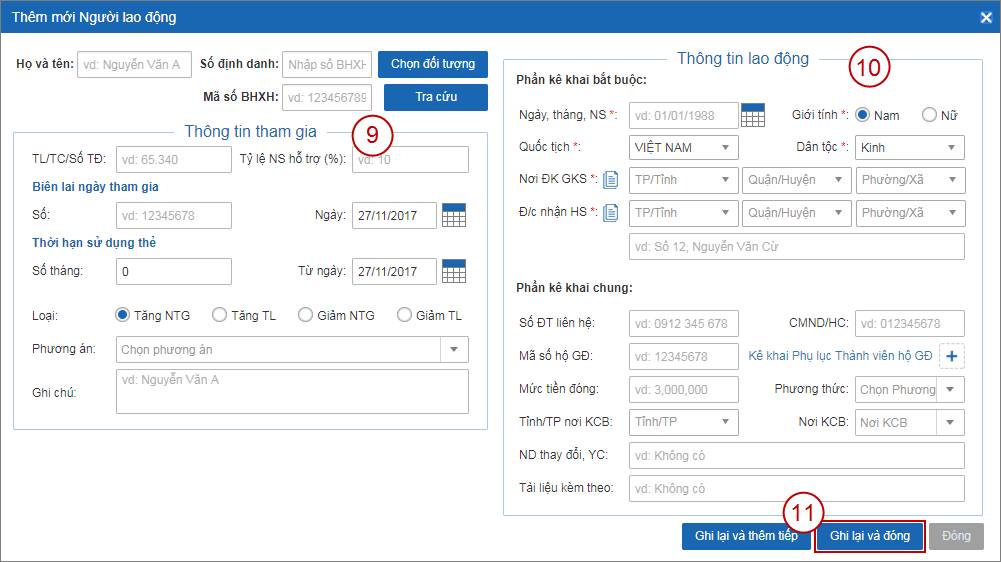
Task: Click Ghi lại và thêm tiếp button
Action: [x=746, y=536]
